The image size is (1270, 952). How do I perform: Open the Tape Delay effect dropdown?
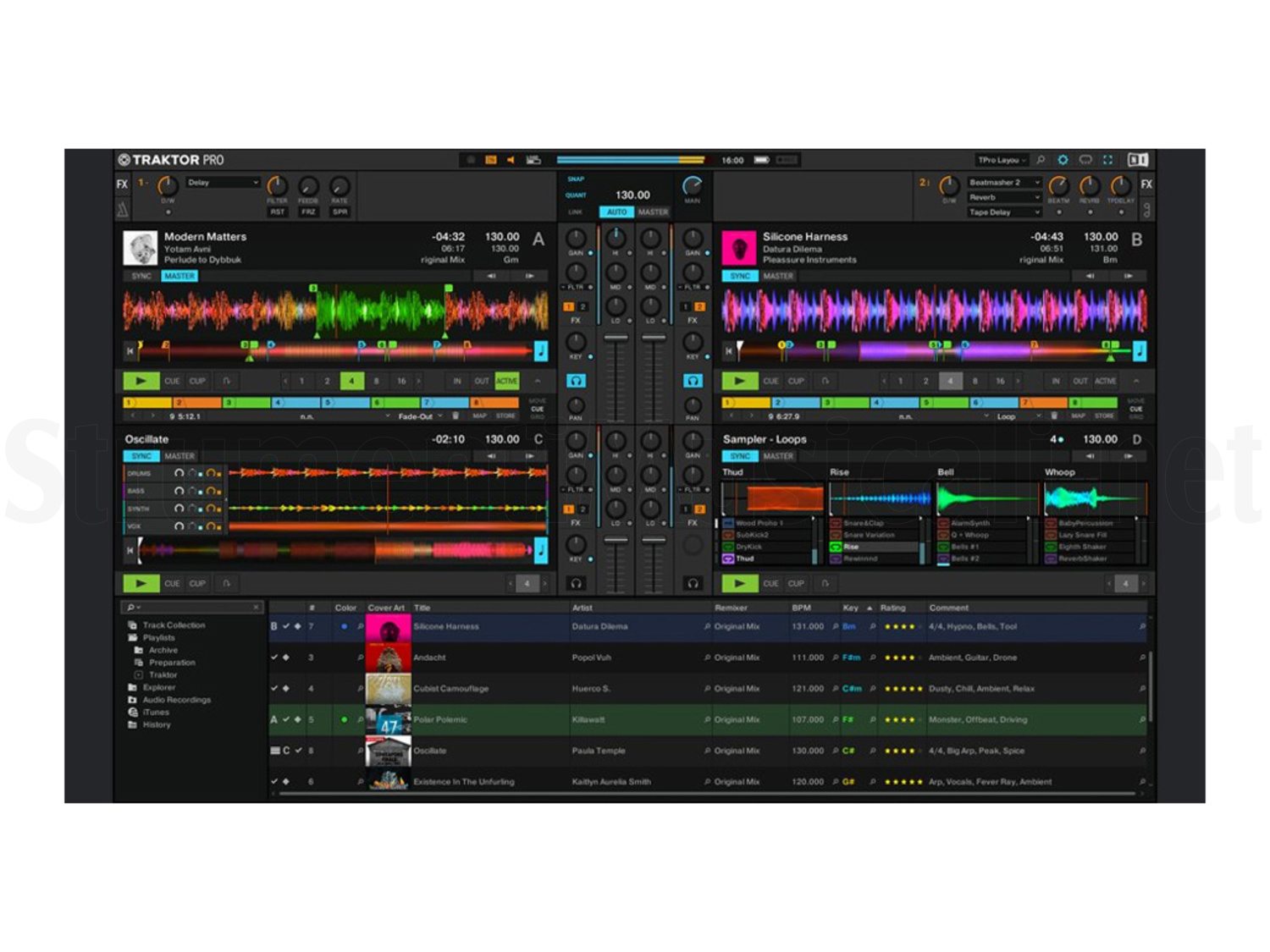[x=1004, y=212]
